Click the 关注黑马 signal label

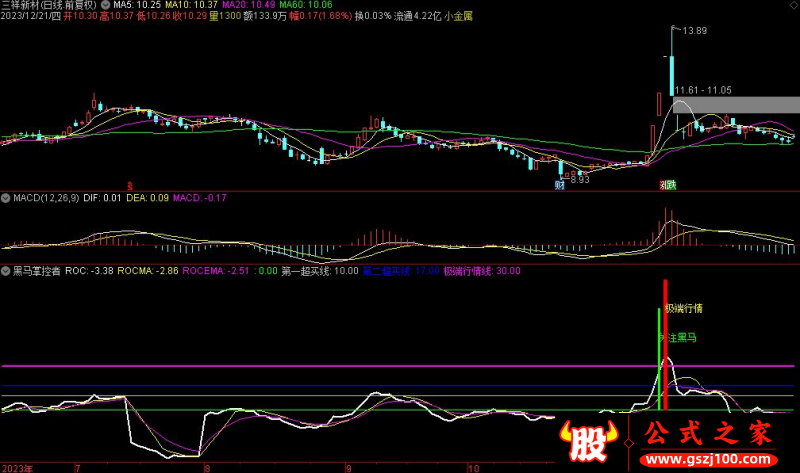(679, 337)
